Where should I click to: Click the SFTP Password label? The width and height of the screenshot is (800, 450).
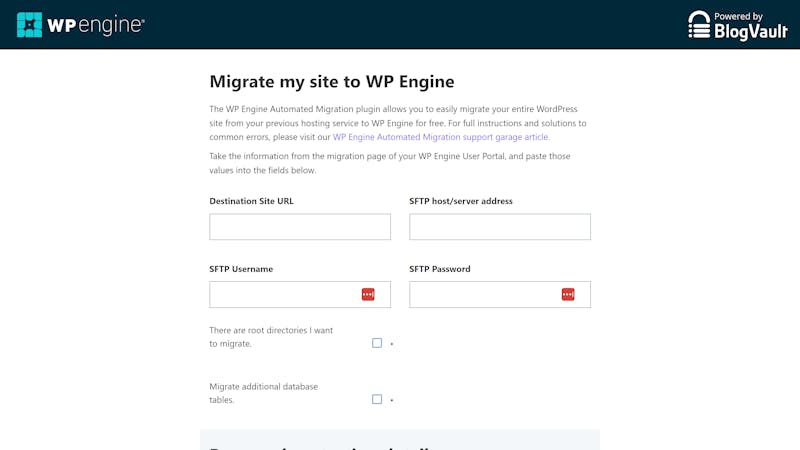click(440, 269)
